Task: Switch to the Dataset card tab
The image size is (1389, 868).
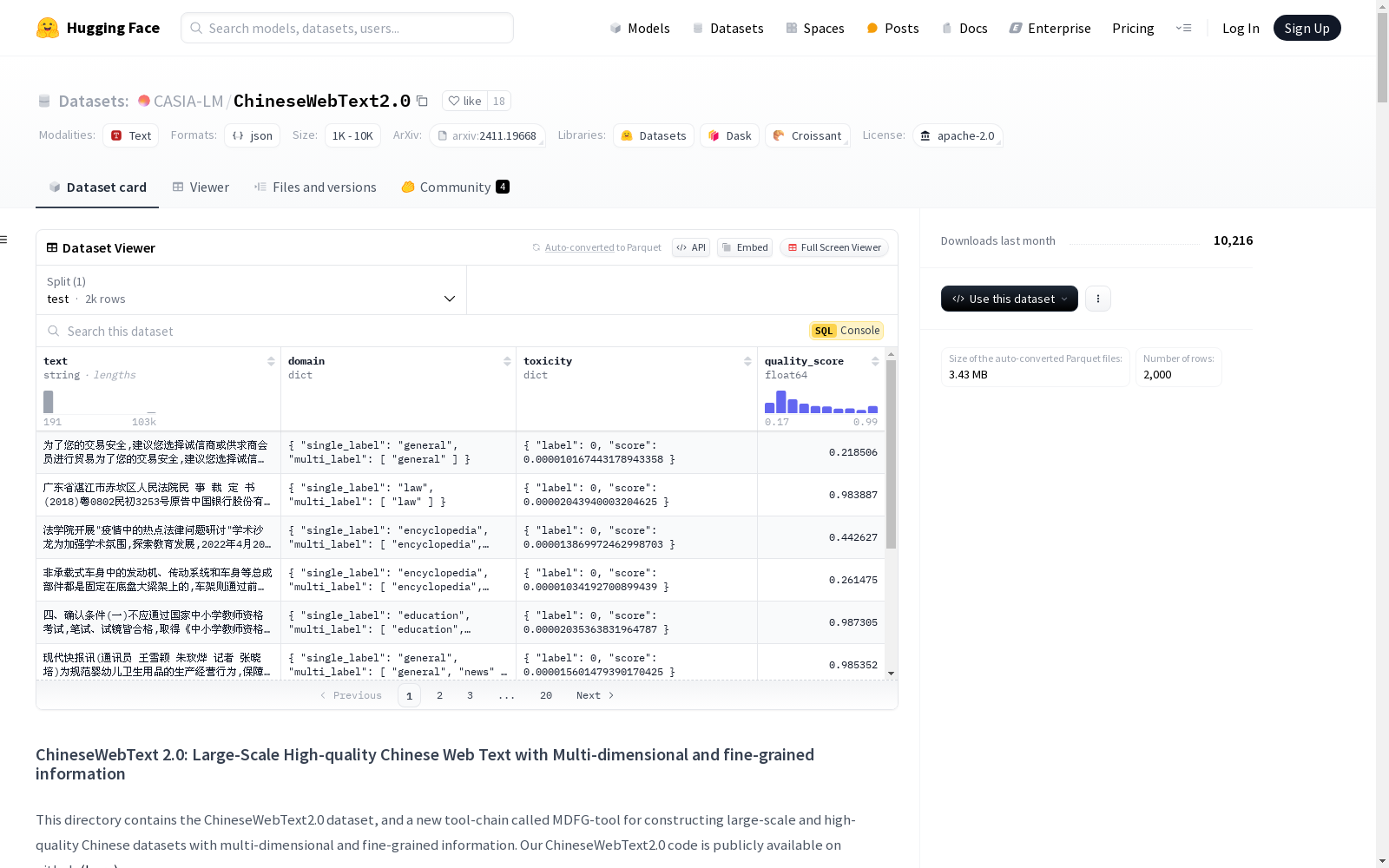Action: pyautogui.click(x=97, y=187)
